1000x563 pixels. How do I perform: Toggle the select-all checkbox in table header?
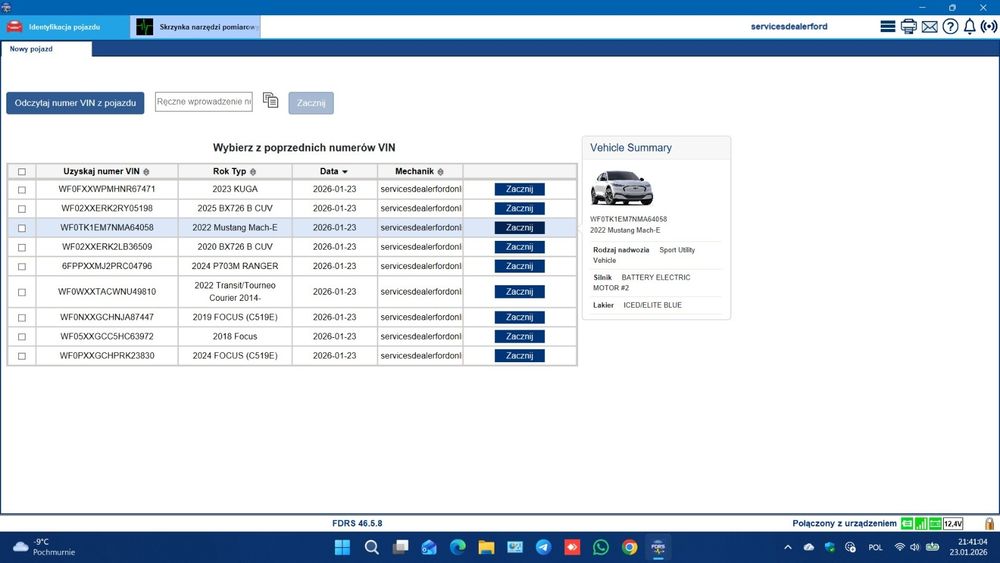(x=22, y=172)
